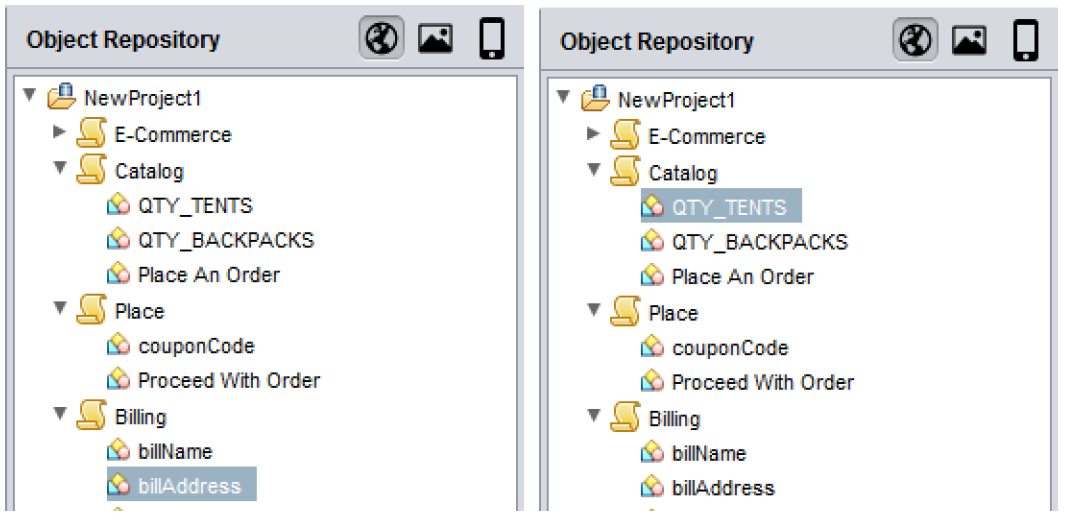Collapse NewProject1 root in right panel
The image size is (1065, 520).
563,98
